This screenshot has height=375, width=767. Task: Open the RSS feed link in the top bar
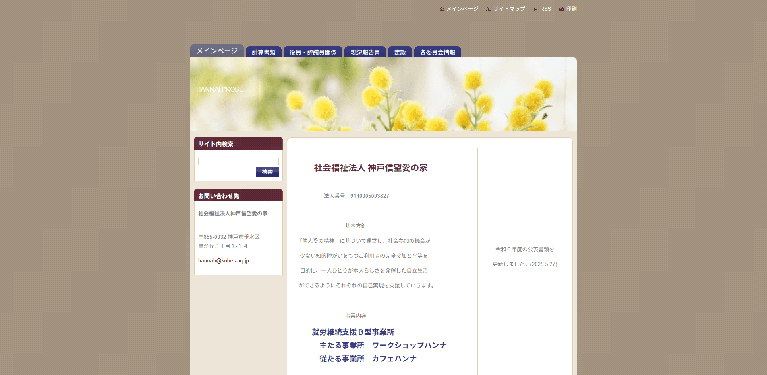[542, 9]
